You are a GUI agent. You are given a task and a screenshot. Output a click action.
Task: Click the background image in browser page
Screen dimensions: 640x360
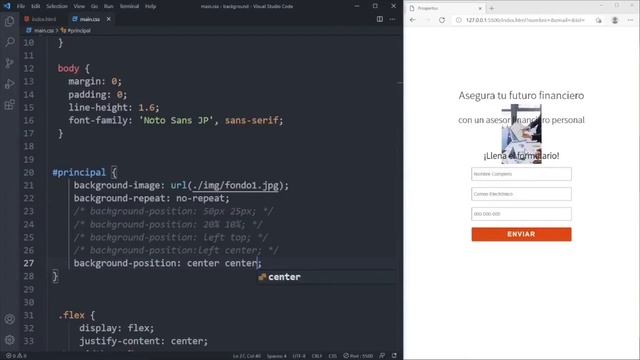pyautogui.click(x=521, y=134)
